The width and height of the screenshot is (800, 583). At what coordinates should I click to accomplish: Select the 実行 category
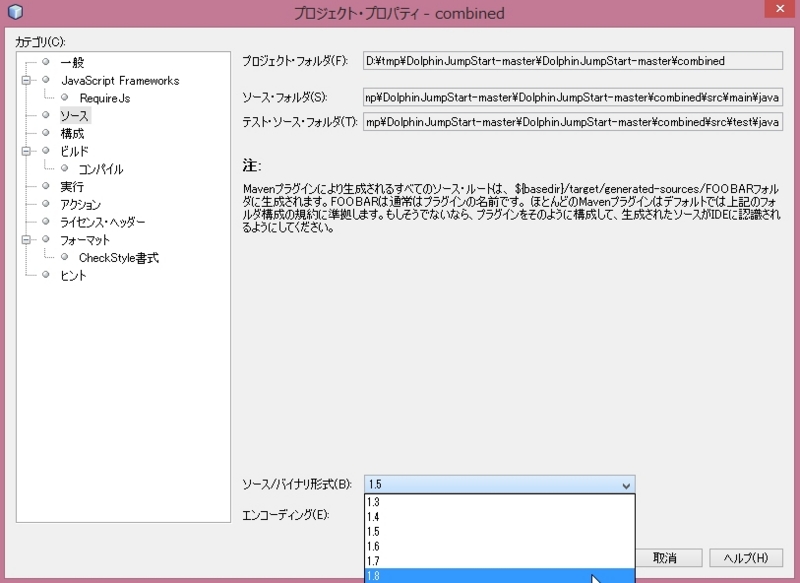[x=72, y=187]
